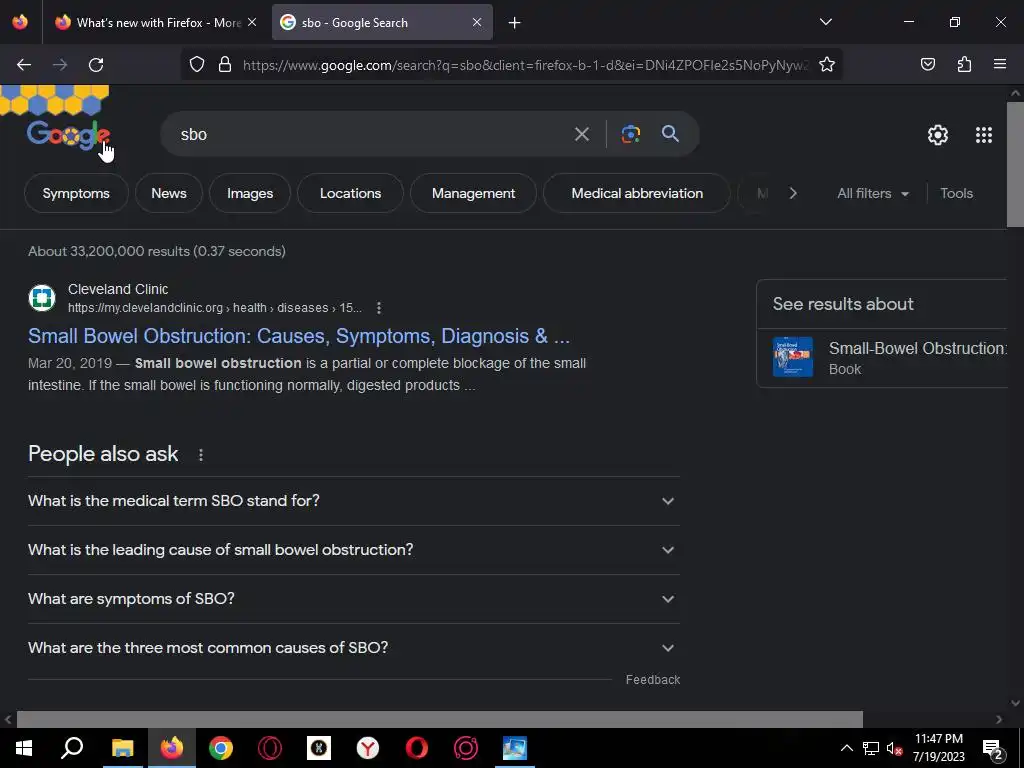Click the horizontal page scrollbar thumb

pyautogui.click(x=440, y=719)
